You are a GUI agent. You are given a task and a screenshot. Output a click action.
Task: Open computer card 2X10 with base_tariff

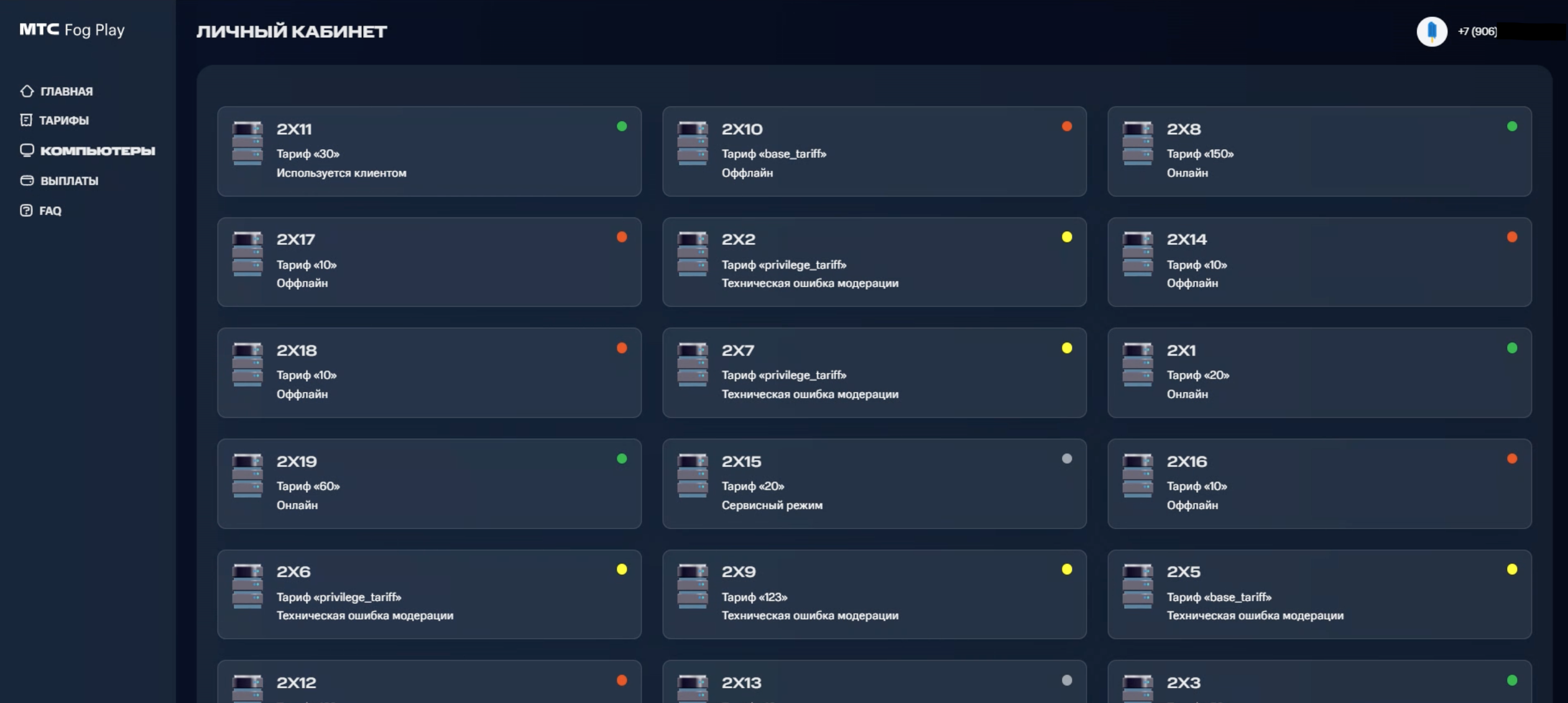pos(874,152)
